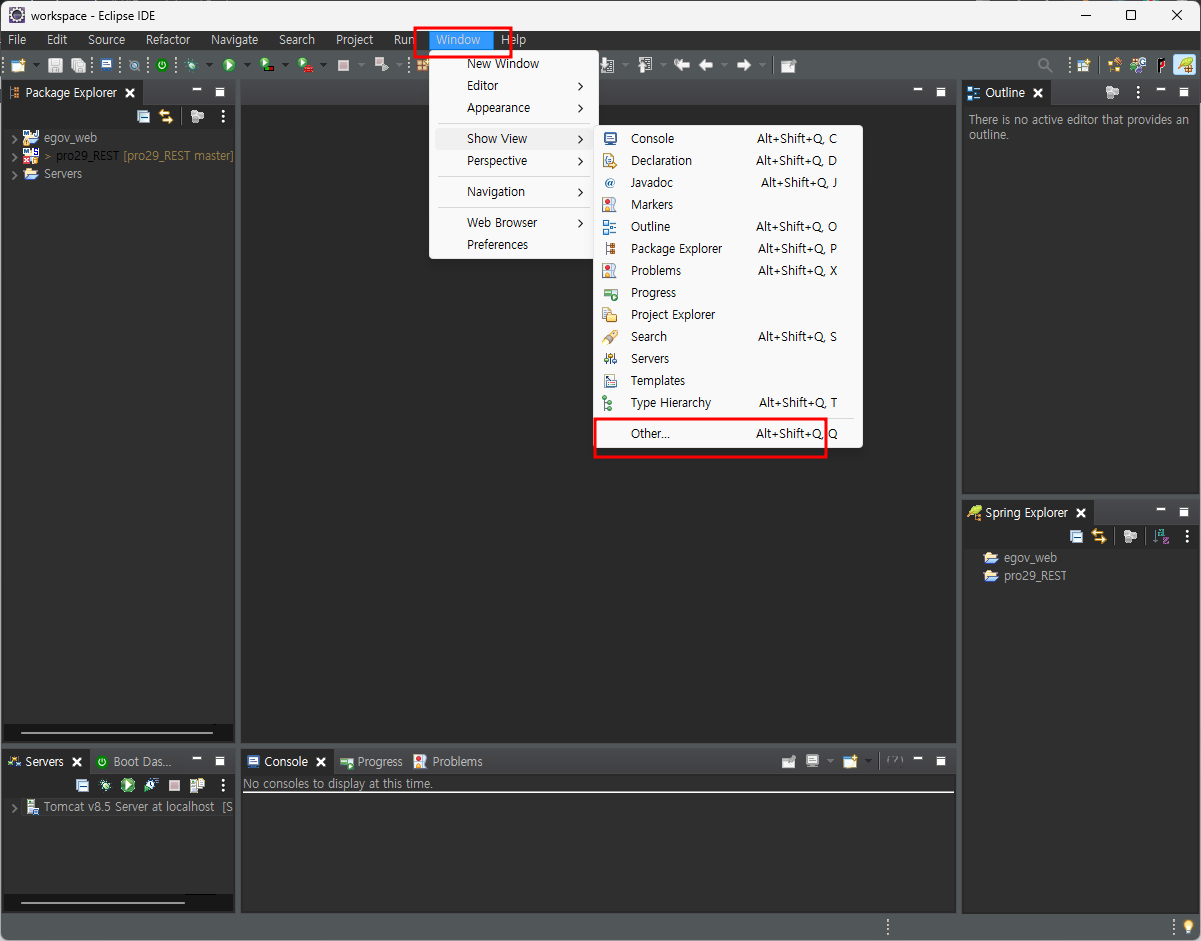The width and height of the screenshot is (1201, 941).
Task: Select Console in Show View submenu
Action: [728, 139]
